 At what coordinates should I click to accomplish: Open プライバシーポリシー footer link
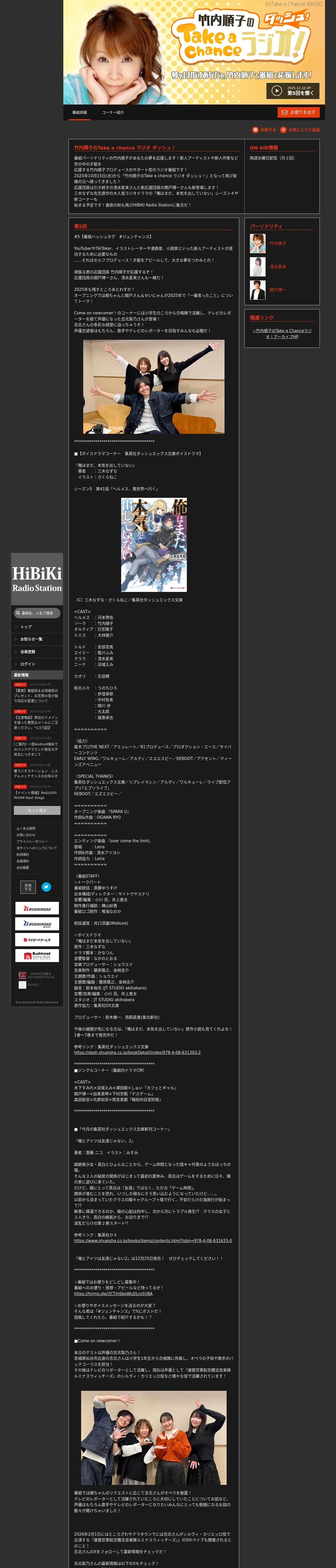click(32, 841)
